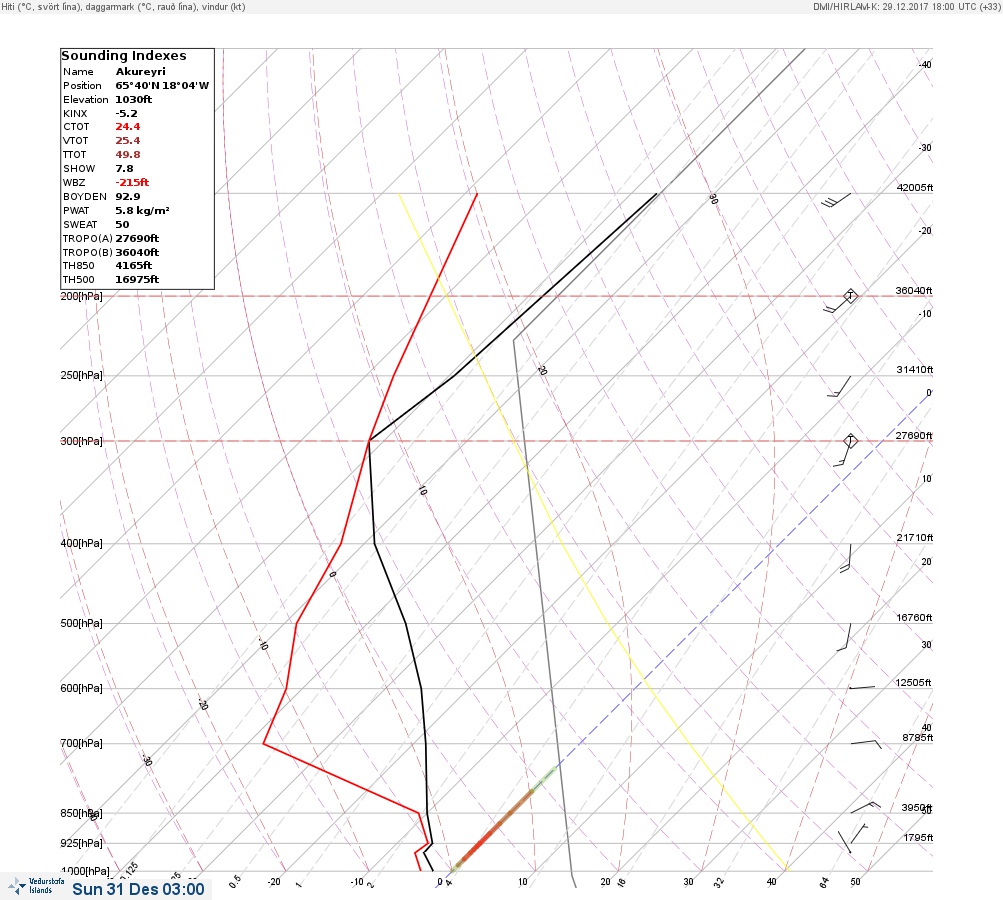
Task: Click the 'Sun 31 Des 03:00' timestamp
Action: (x=138, y=889)
